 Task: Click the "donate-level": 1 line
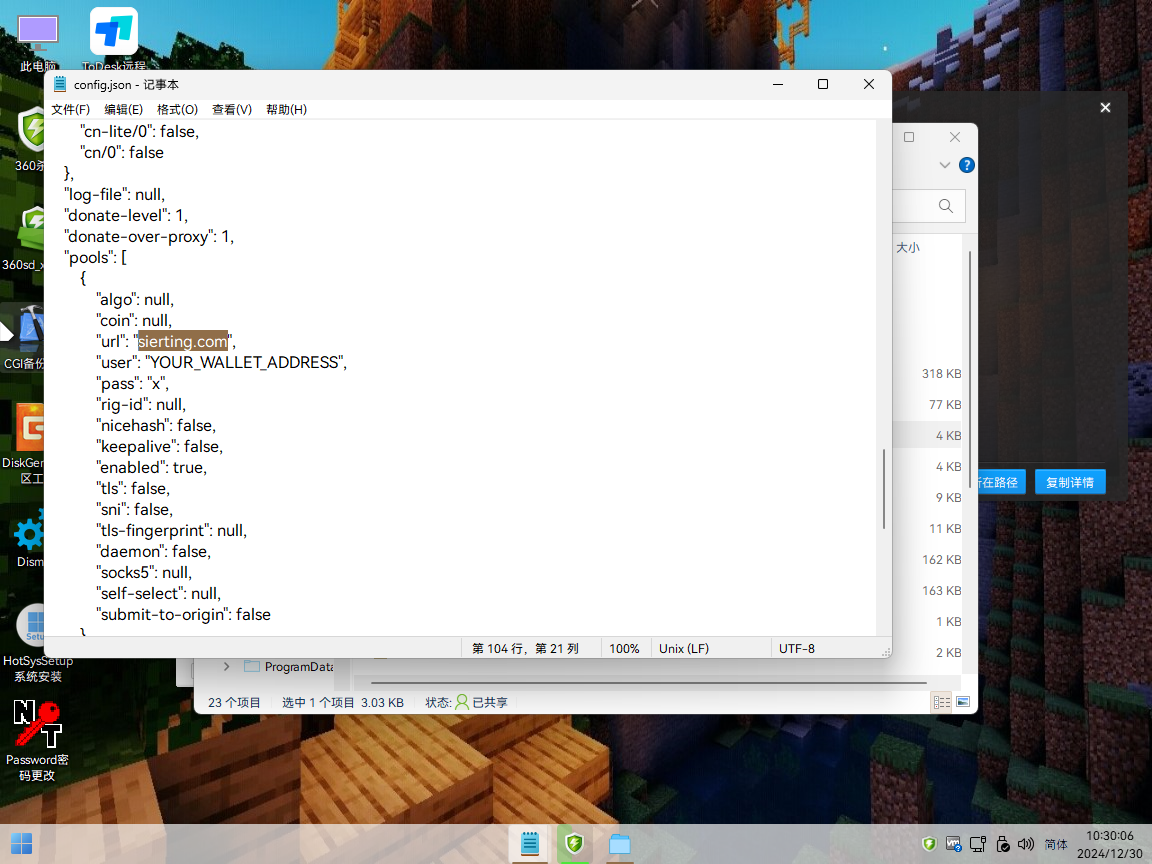click(x=126, y=216)
